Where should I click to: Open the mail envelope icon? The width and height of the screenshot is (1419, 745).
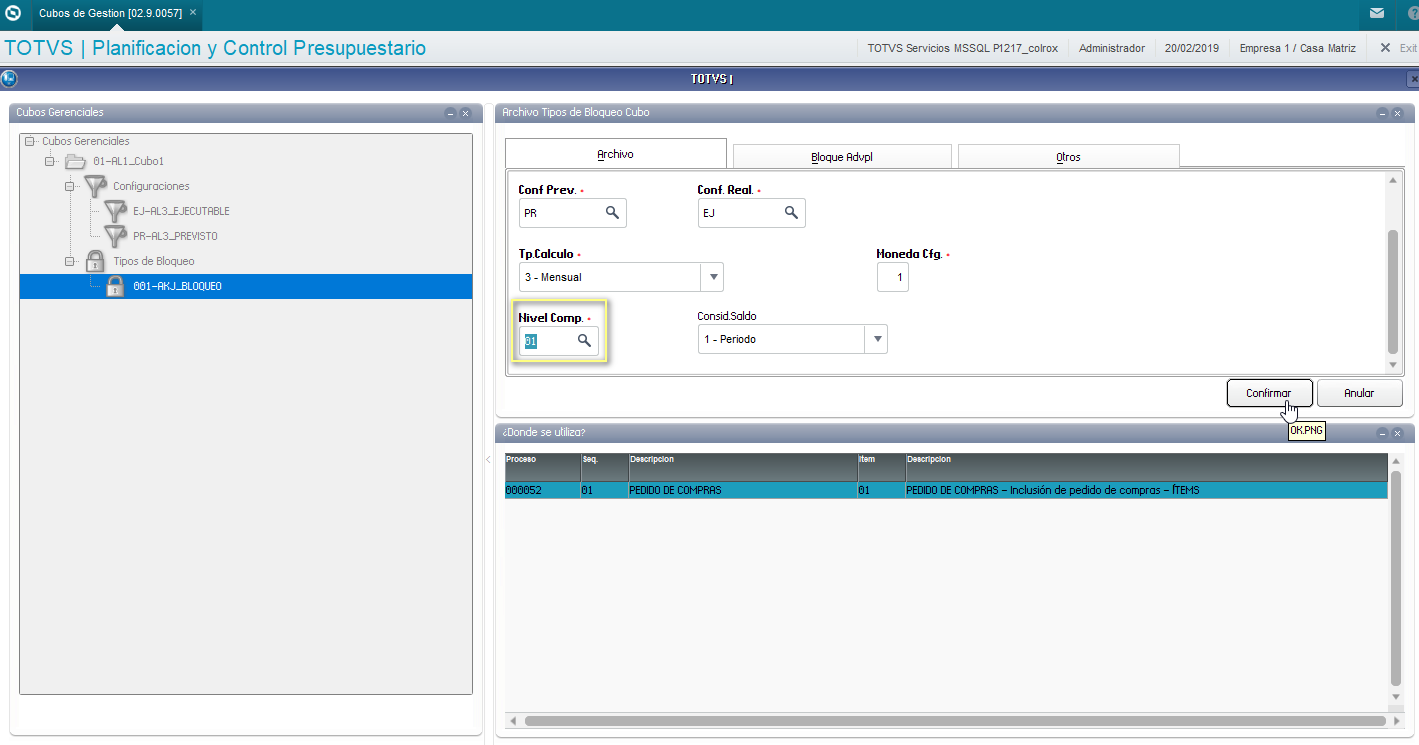point(1377,14)
